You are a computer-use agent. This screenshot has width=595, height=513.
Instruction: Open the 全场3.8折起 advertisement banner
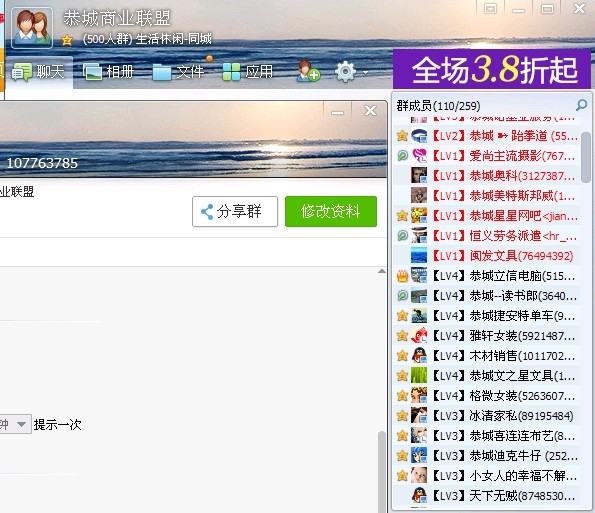(492, 69)
